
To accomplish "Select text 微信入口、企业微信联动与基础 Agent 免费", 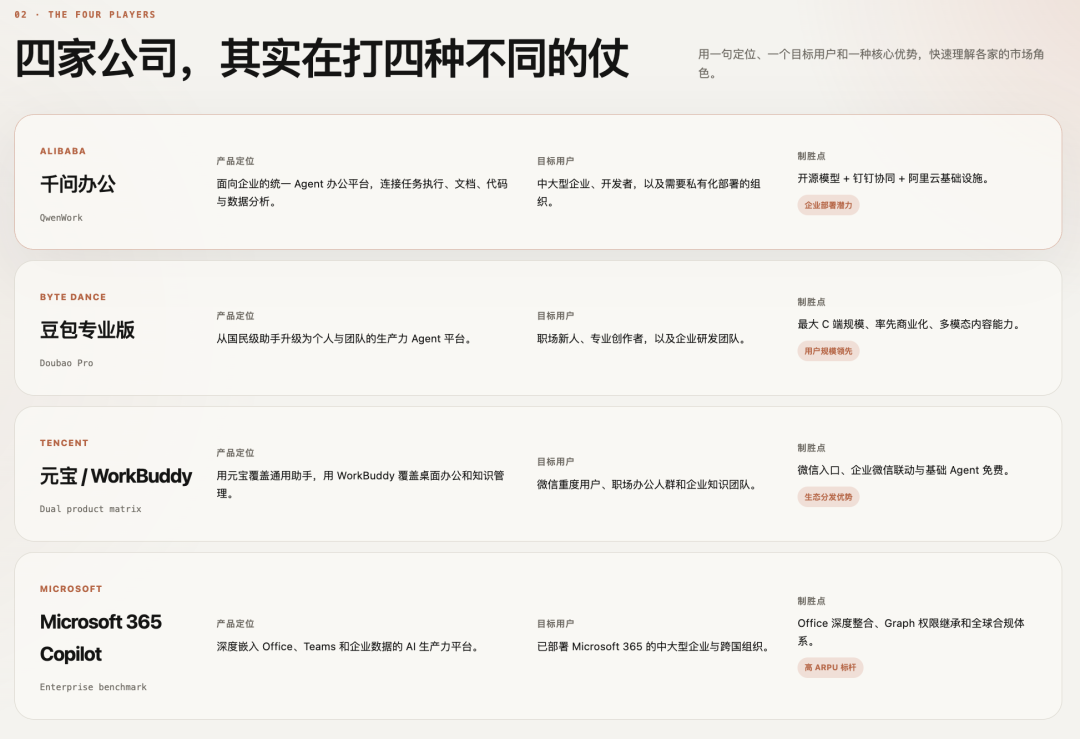I will [905, 470].
